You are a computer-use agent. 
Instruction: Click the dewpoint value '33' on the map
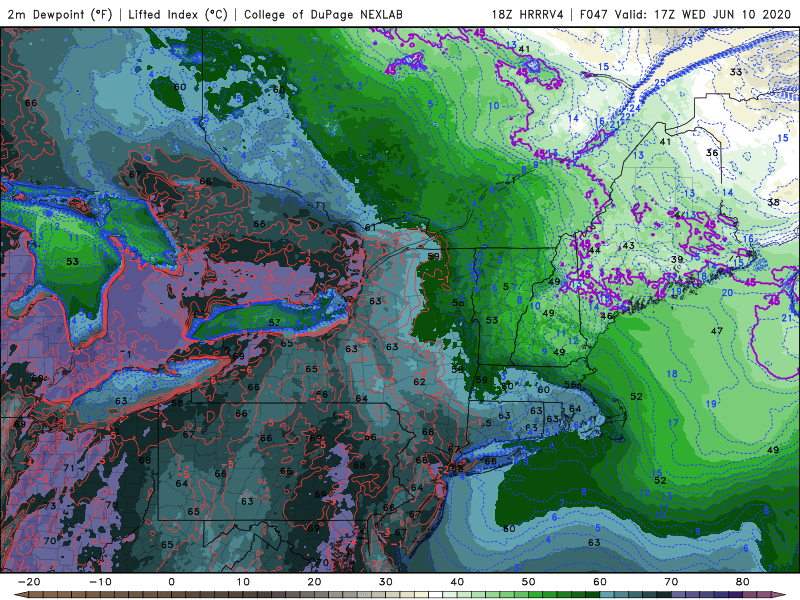[x=736, y=72]
